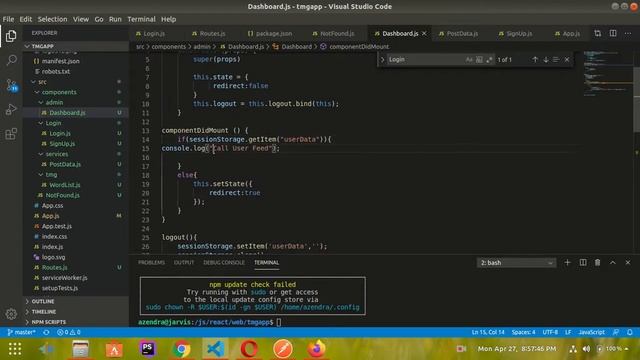Viewport: 640px width, 360px height.
Task: Close the find widget
Action: click(x=567, y=60)
